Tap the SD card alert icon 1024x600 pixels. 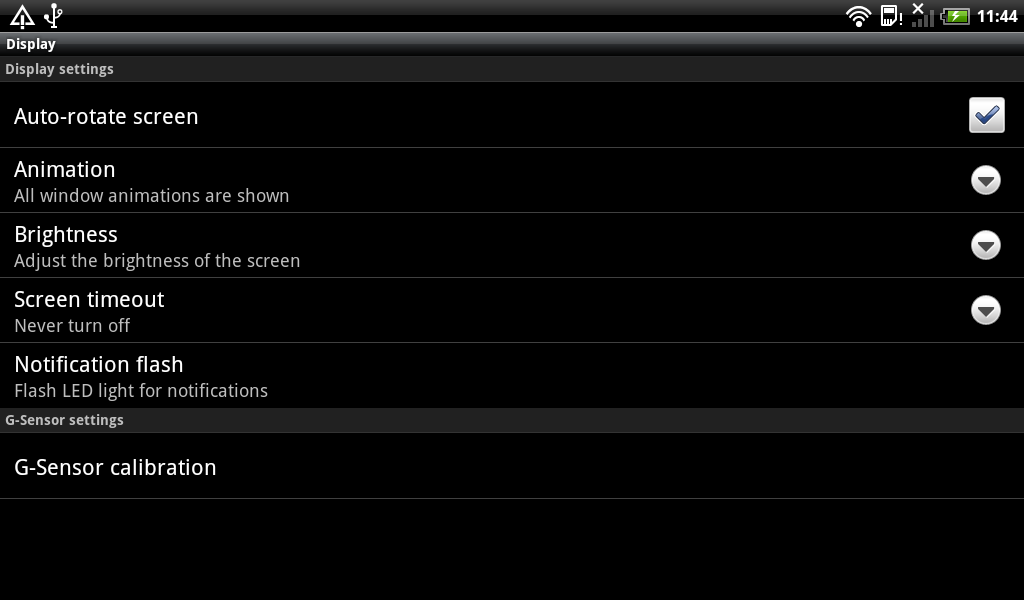tap(891, 16)
